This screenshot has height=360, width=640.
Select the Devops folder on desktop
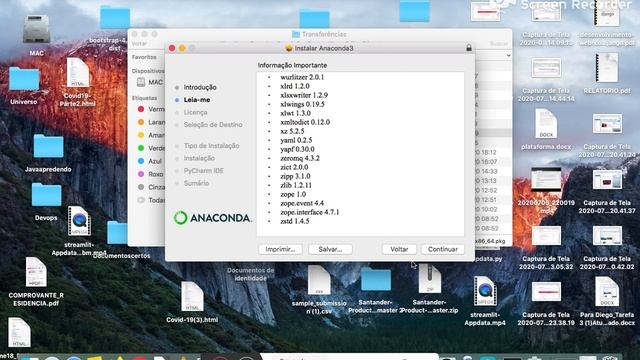(46, 195)
